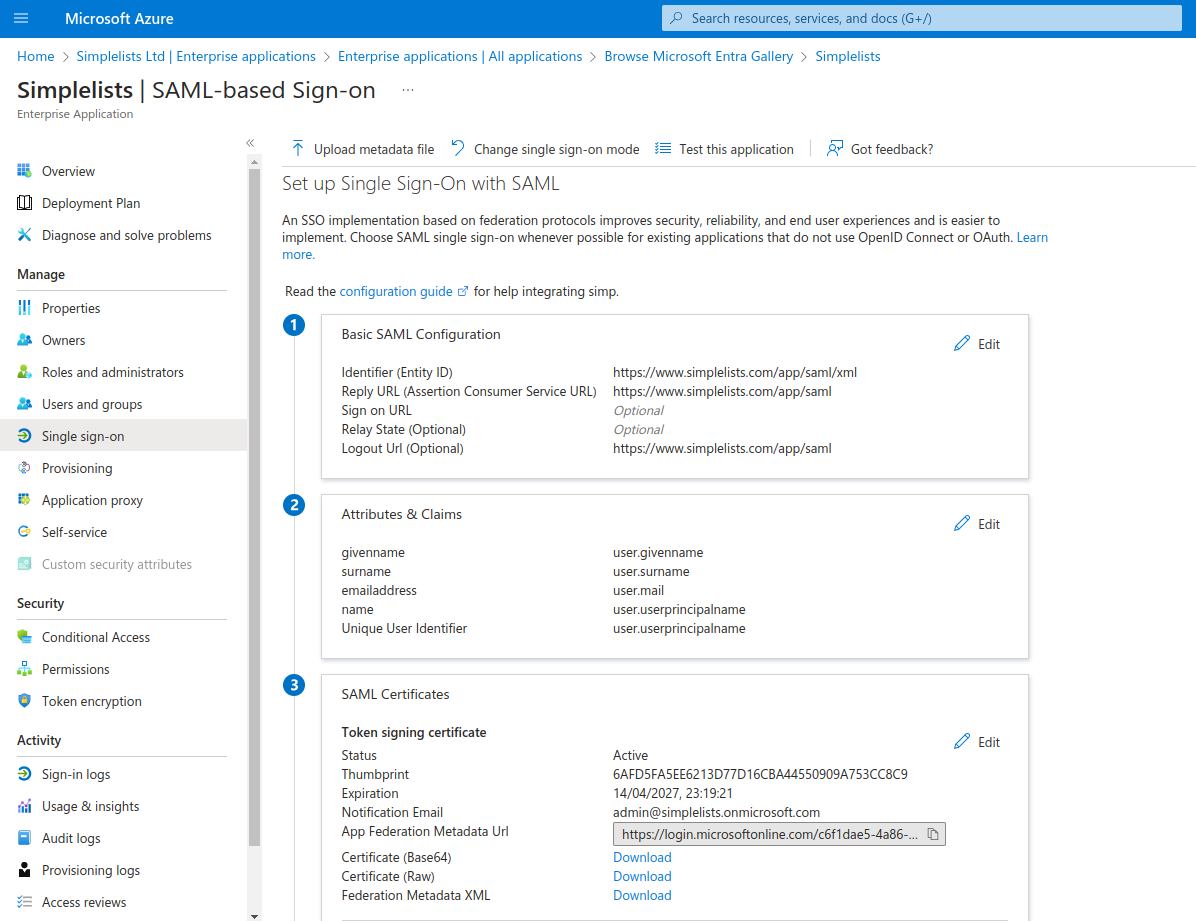Click the Conditional Access icon
1196x921 pixels.
[x=24, y=636]
